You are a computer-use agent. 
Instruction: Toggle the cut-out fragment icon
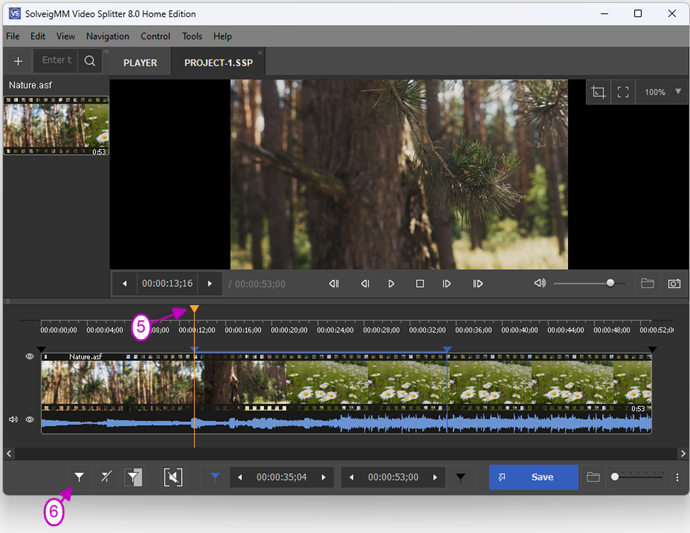(173, 477)
